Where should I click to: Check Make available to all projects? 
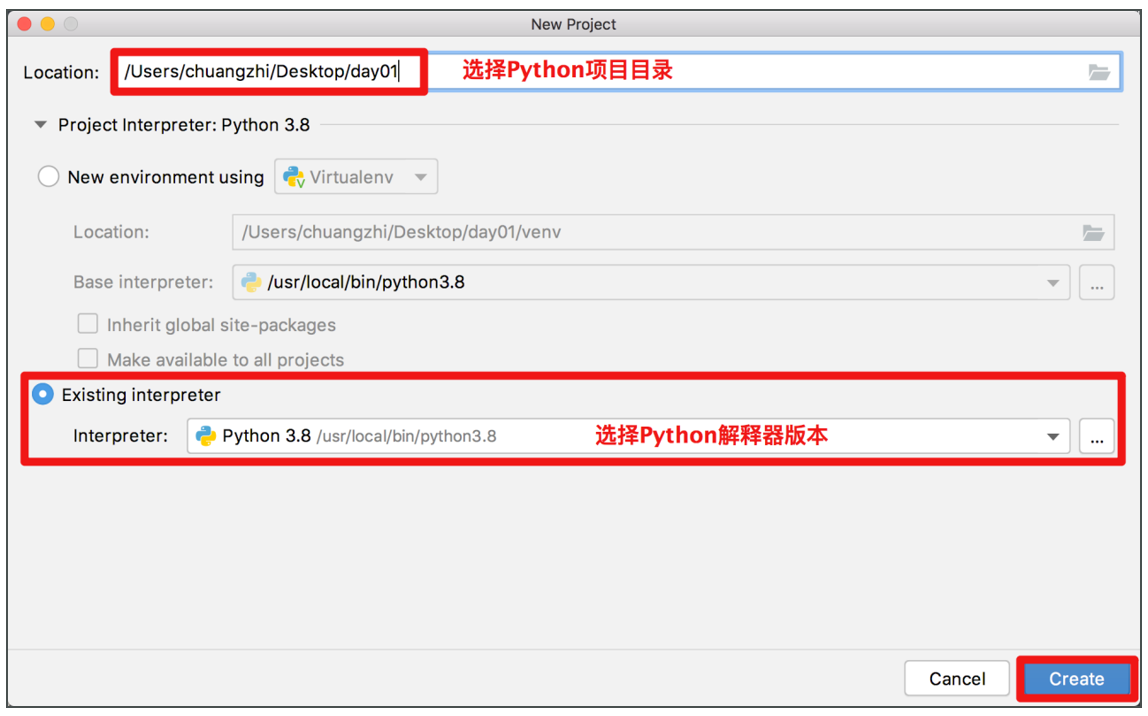[x=88, y=358]
